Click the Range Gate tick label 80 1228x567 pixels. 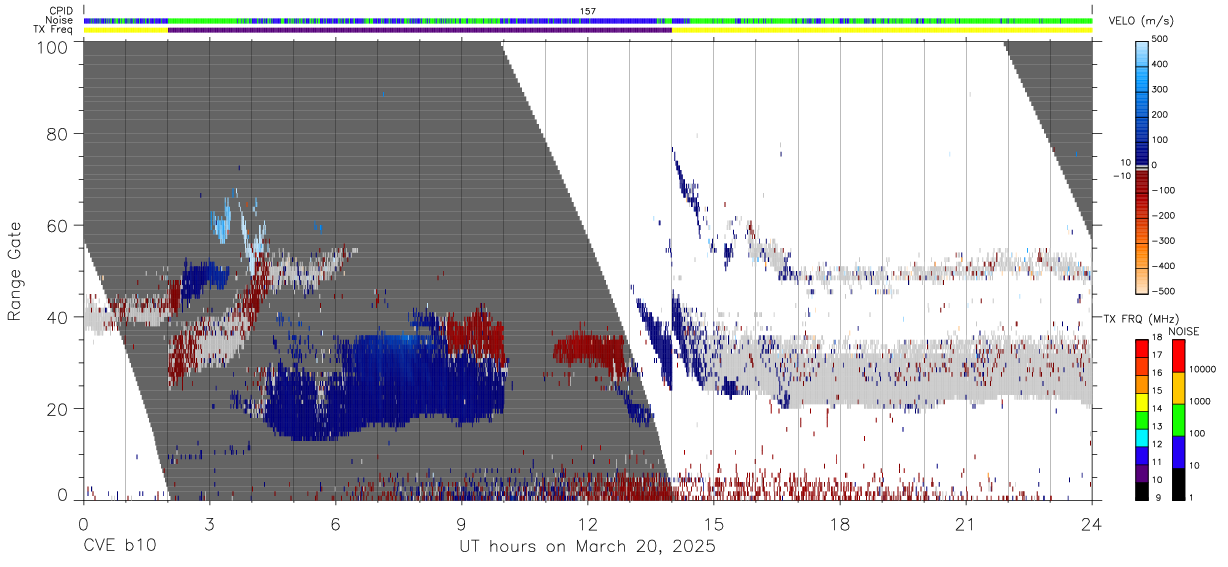59,133
